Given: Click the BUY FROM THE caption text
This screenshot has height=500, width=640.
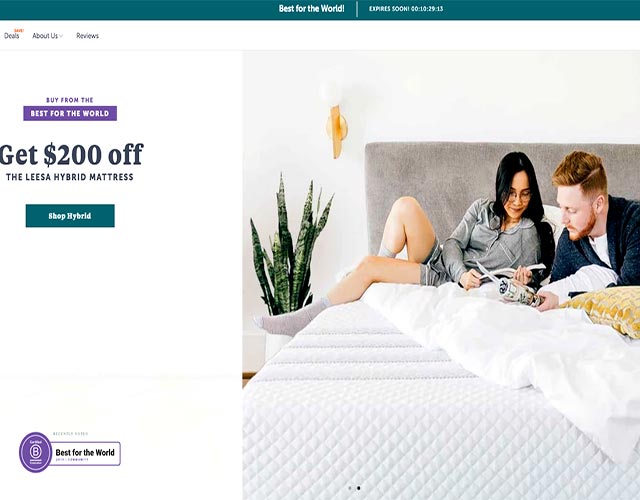Looking at the screenshot, I should tap(70, 100).
